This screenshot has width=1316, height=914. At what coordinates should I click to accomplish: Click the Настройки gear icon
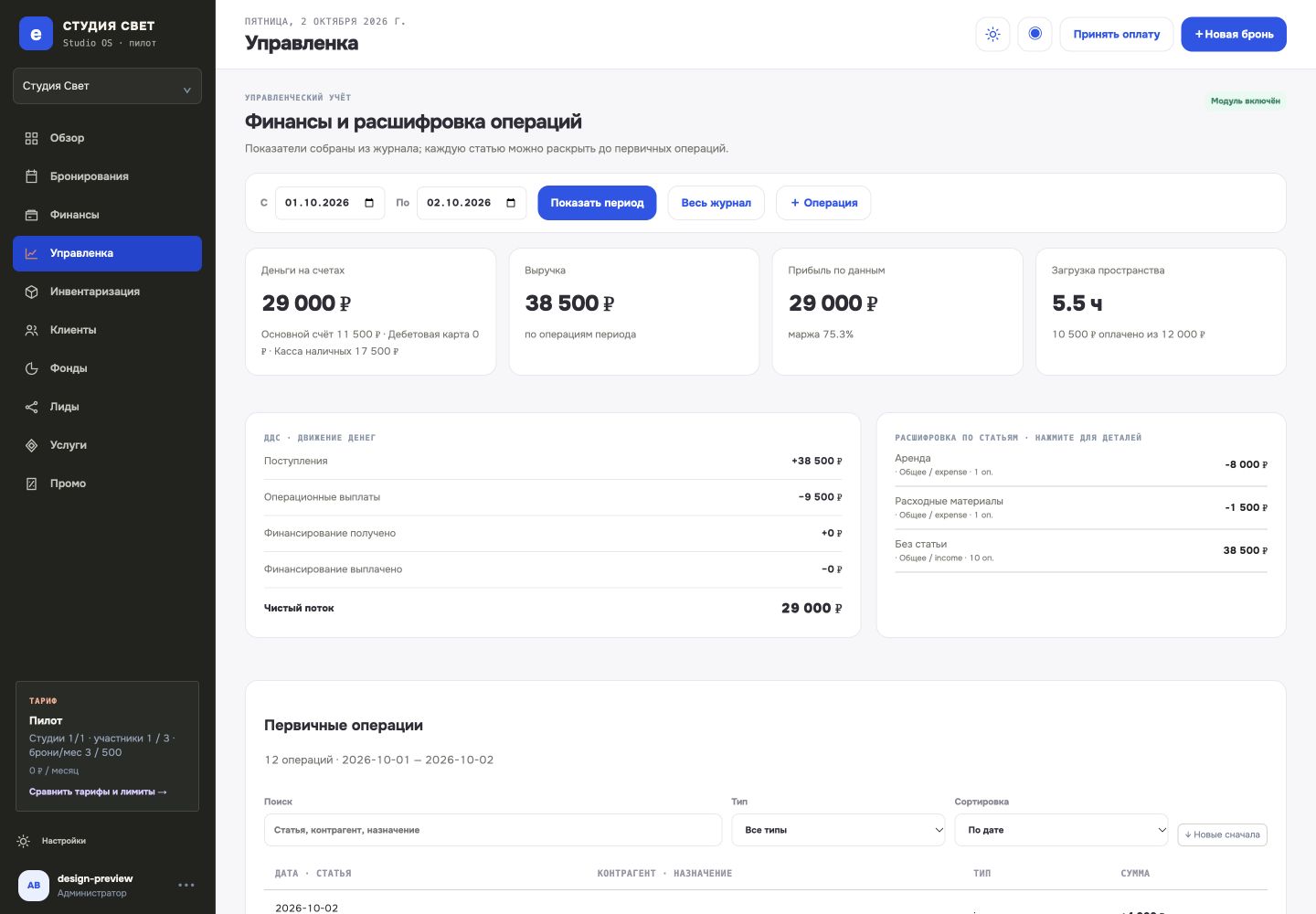24,841
